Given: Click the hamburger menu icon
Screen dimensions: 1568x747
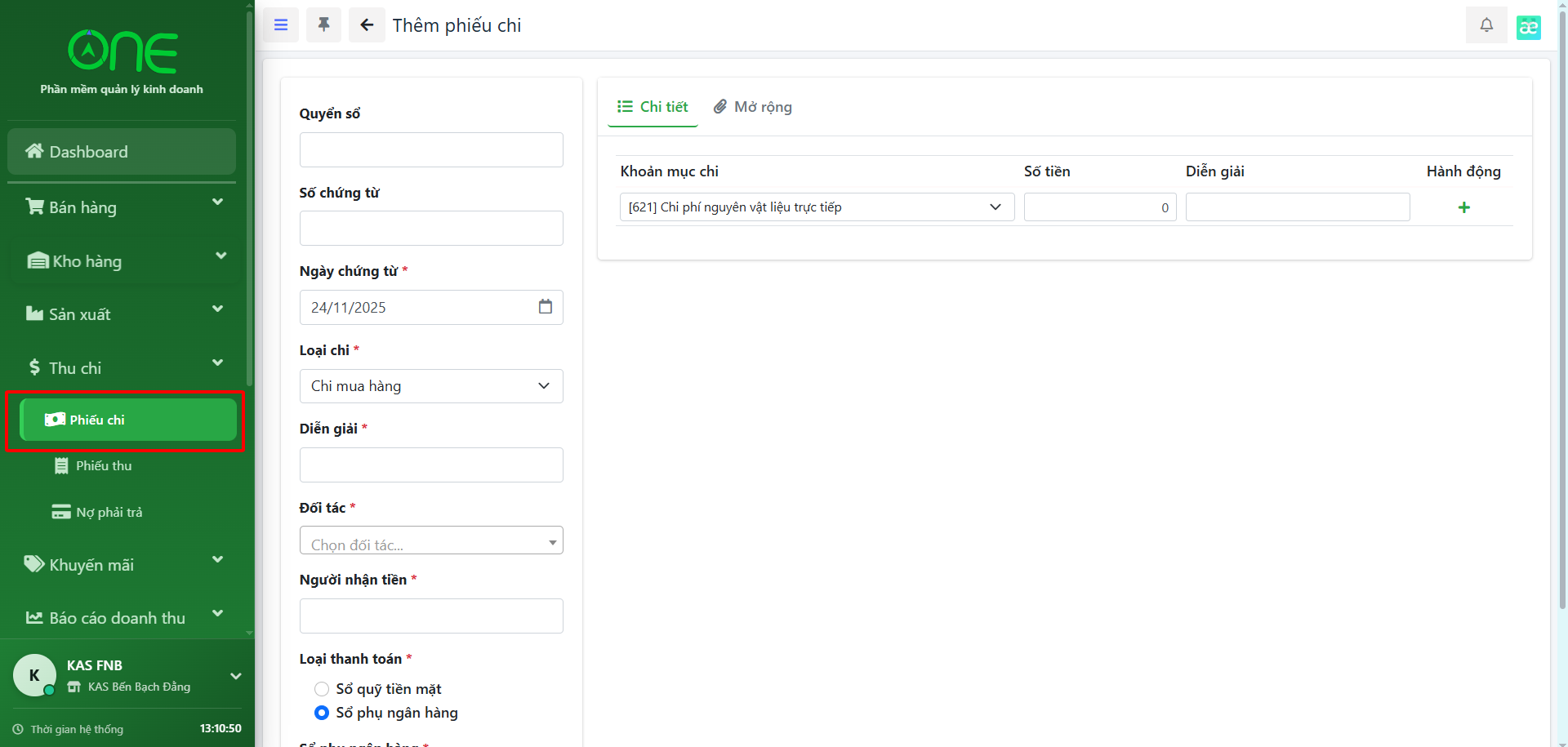Looking at the screenshot, I should click(281, 25).
